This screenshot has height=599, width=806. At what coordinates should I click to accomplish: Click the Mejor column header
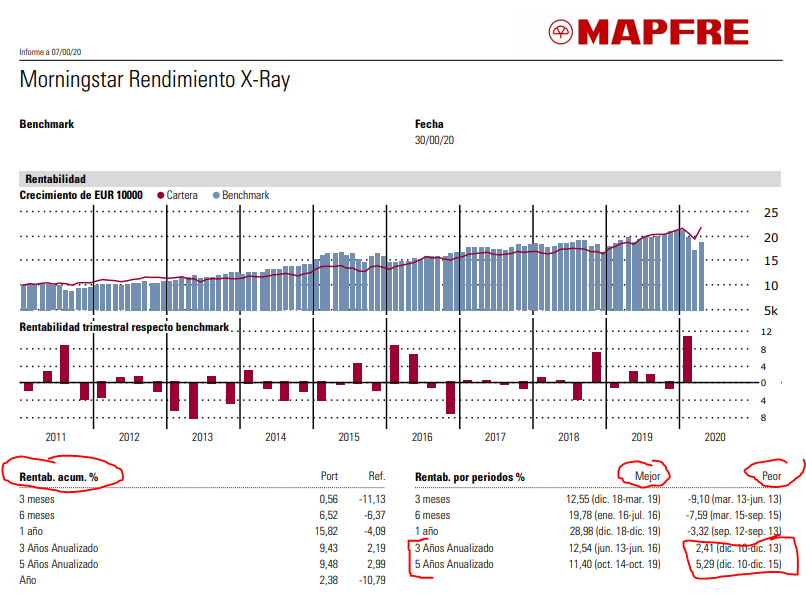(648, 476)
